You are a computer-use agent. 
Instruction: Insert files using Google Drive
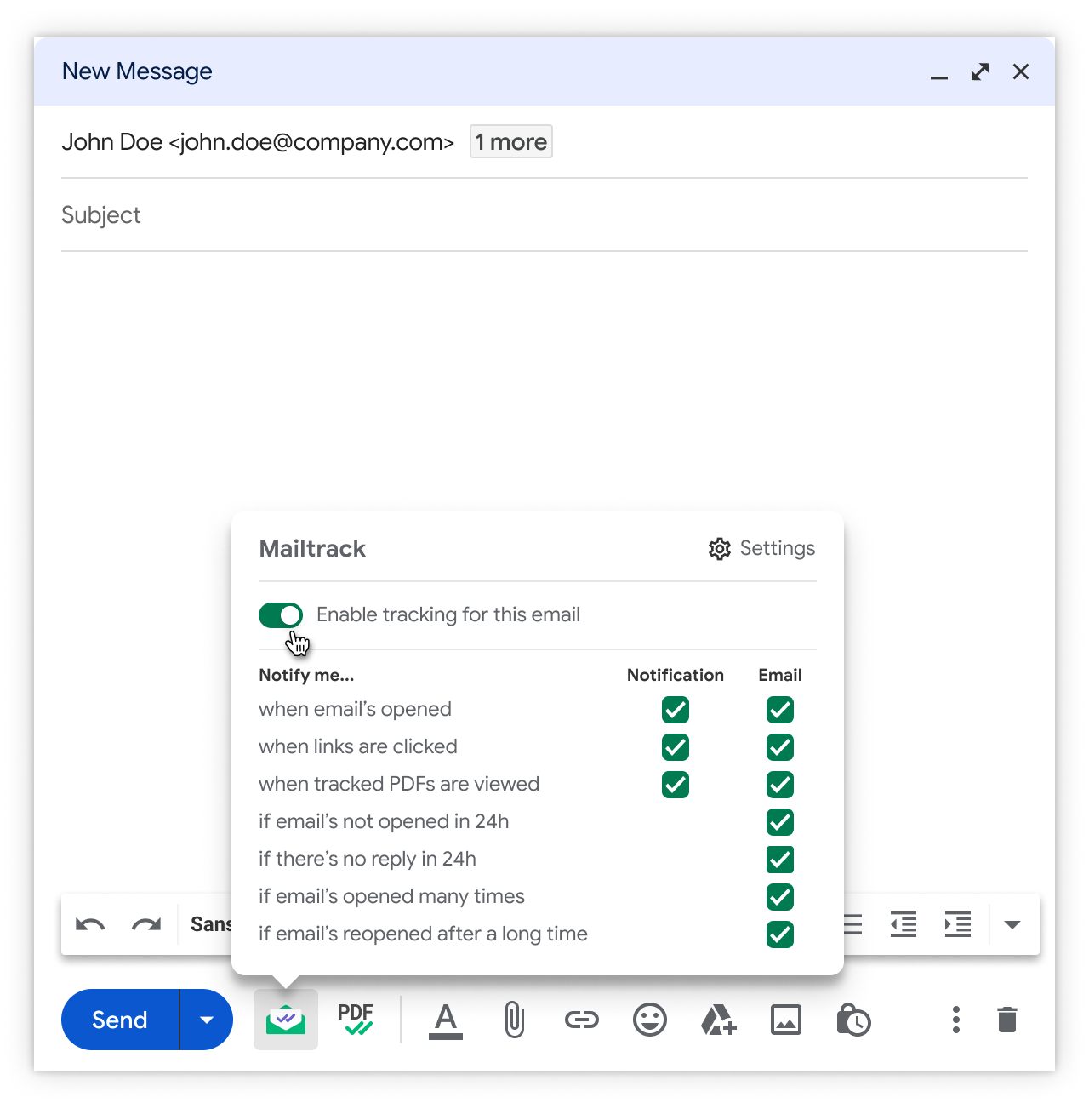pyautogui.click(x=718, y=1020)
